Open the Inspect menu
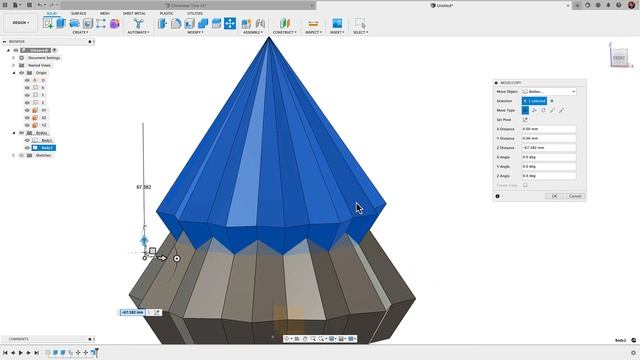 click(313, 32)
